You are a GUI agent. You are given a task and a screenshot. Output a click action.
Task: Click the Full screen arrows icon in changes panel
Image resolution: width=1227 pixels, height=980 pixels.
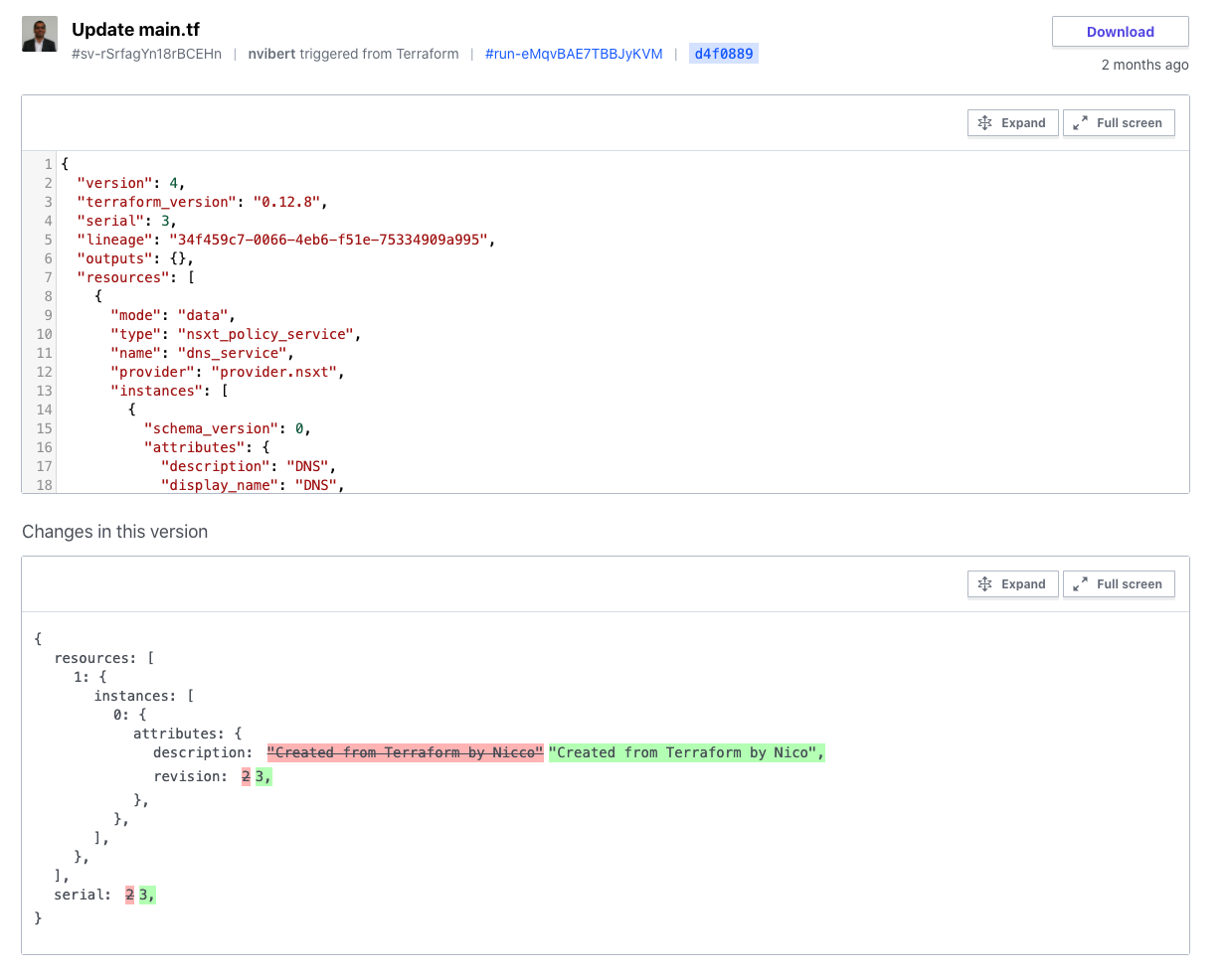(1081, 584)
